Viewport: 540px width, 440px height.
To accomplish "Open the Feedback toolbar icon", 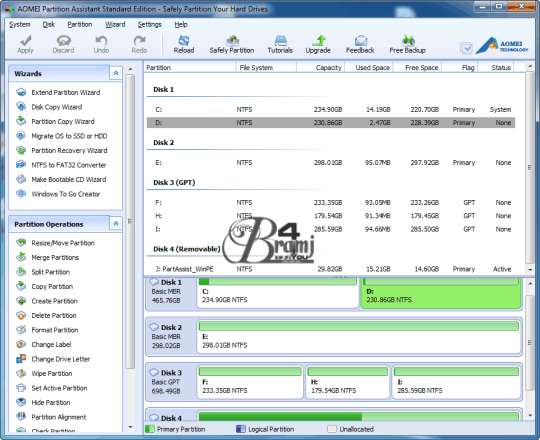I will [x=360, y=44].
